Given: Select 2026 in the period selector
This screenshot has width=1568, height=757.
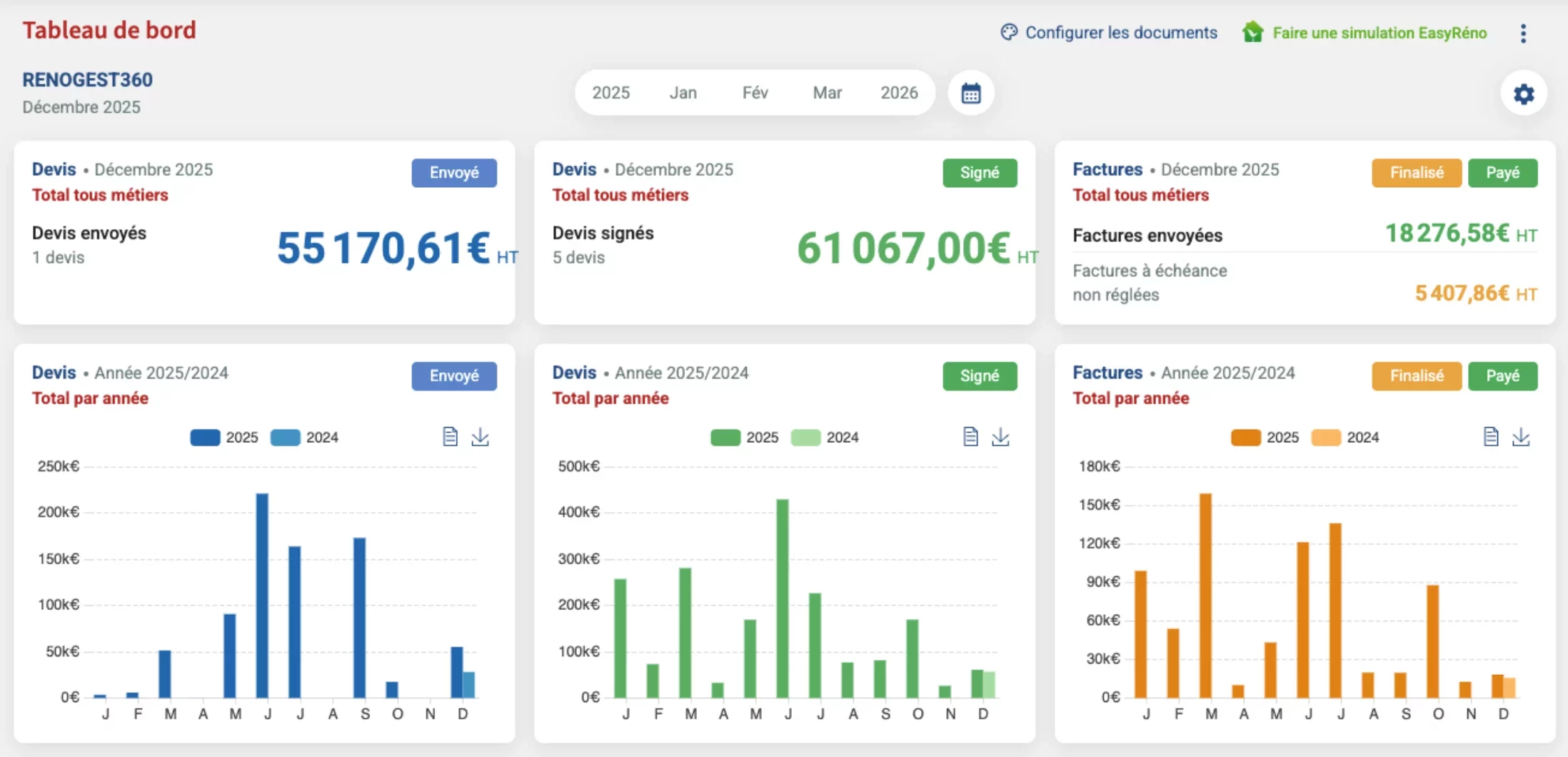Looking at the screenshot, I should tap(899, 93).
